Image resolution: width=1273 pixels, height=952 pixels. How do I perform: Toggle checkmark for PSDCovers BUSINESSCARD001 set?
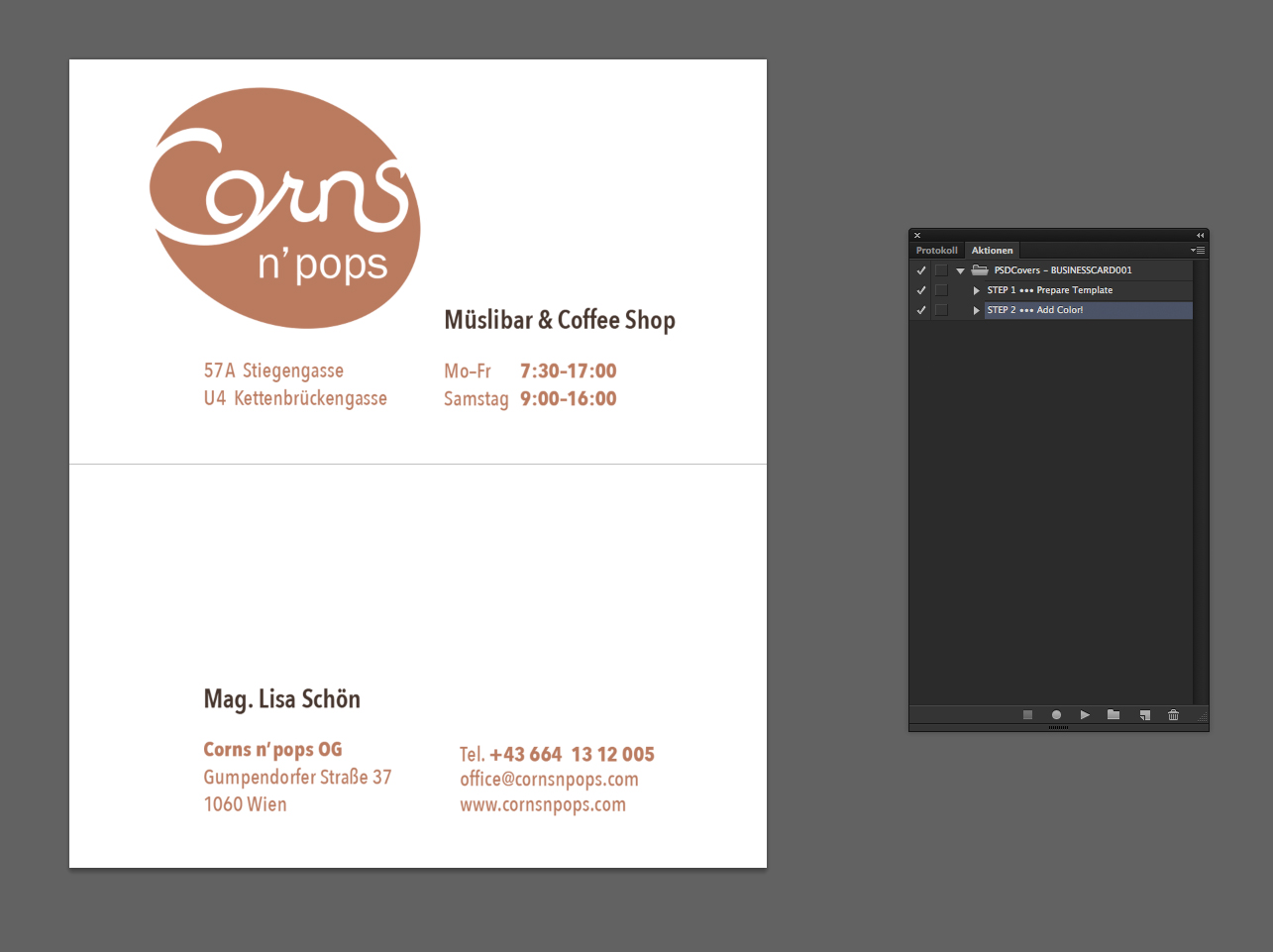click(921, 270)
